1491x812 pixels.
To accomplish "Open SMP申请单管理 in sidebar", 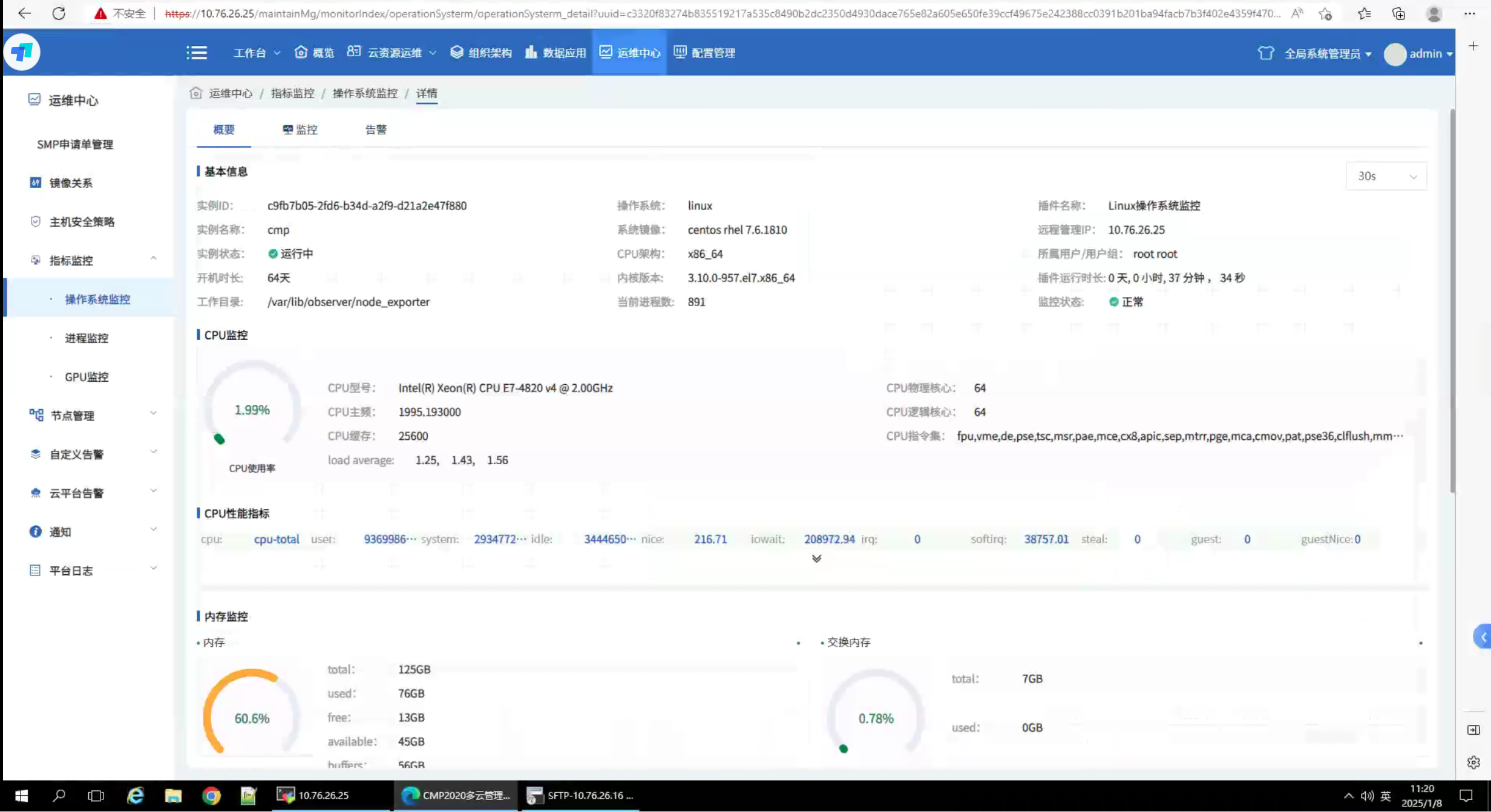I will pos(75,144).
